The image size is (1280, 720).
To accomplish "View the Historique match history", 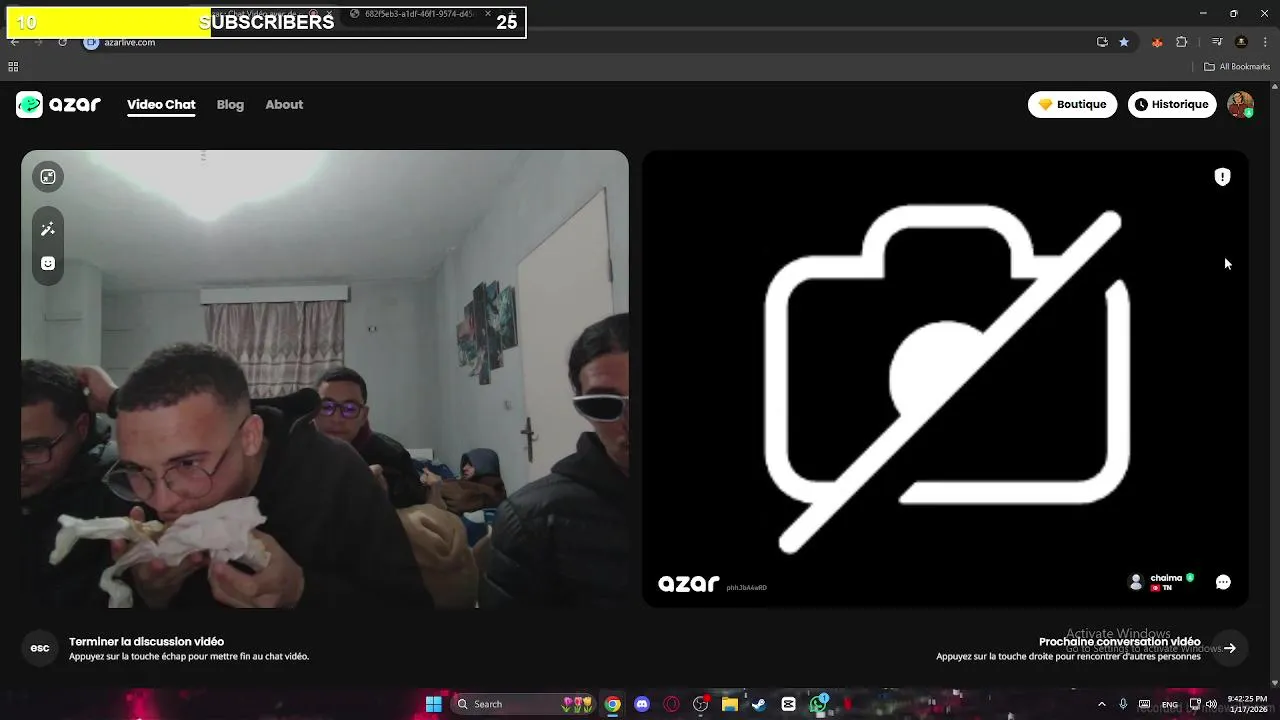I will point(1172,104).
